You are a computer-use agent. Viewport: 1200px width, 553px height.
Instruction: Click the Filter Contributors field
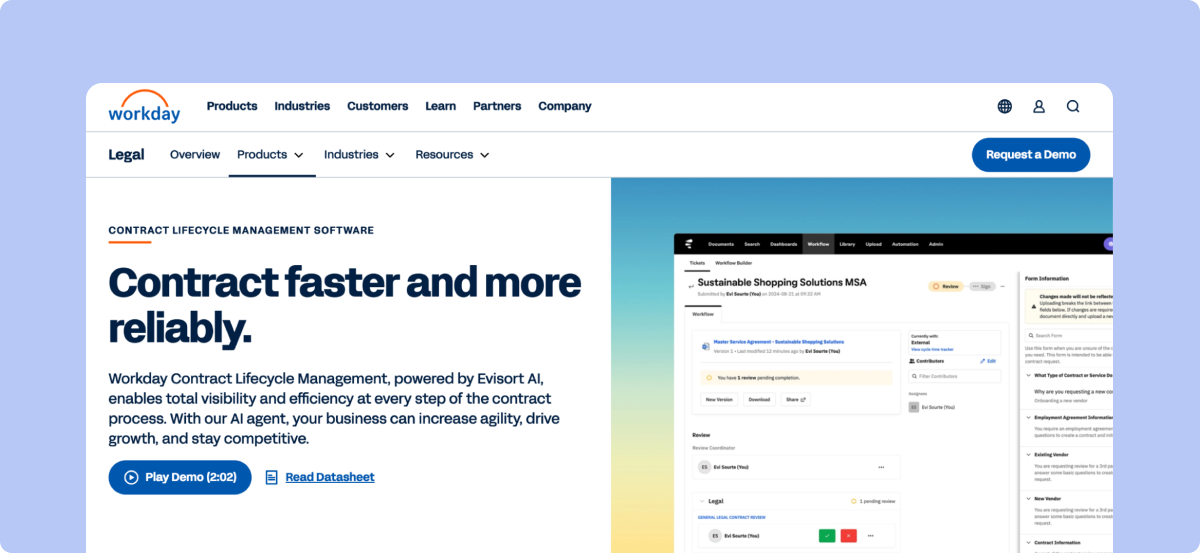point(954,376)
